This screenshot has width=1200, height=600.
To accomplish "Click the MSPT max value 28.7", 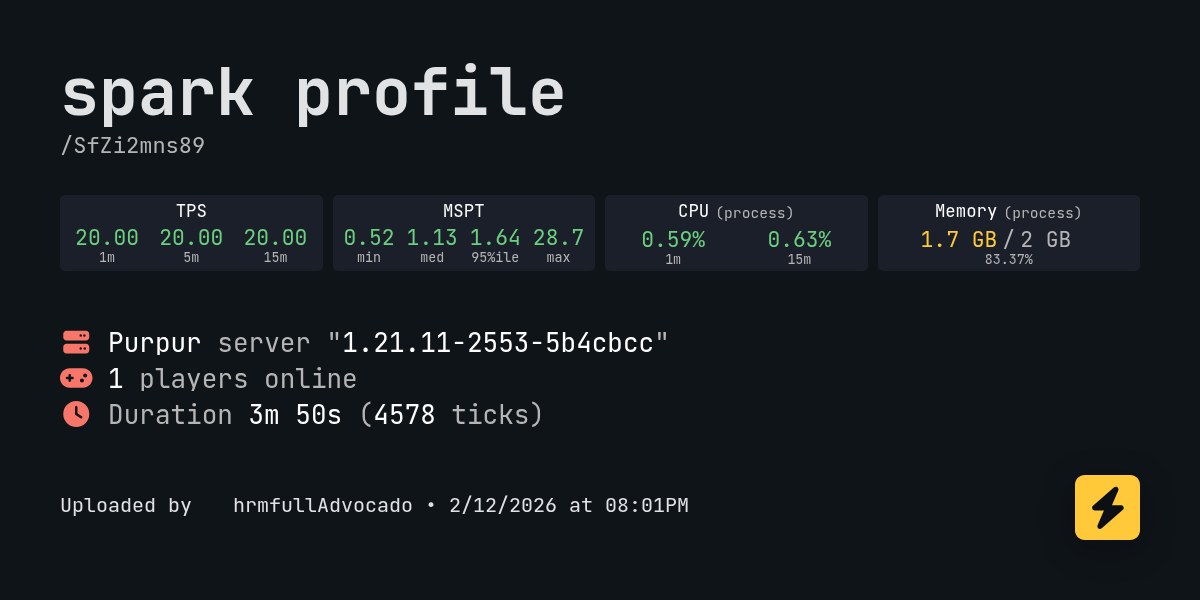I will click(x=558, y=238).
